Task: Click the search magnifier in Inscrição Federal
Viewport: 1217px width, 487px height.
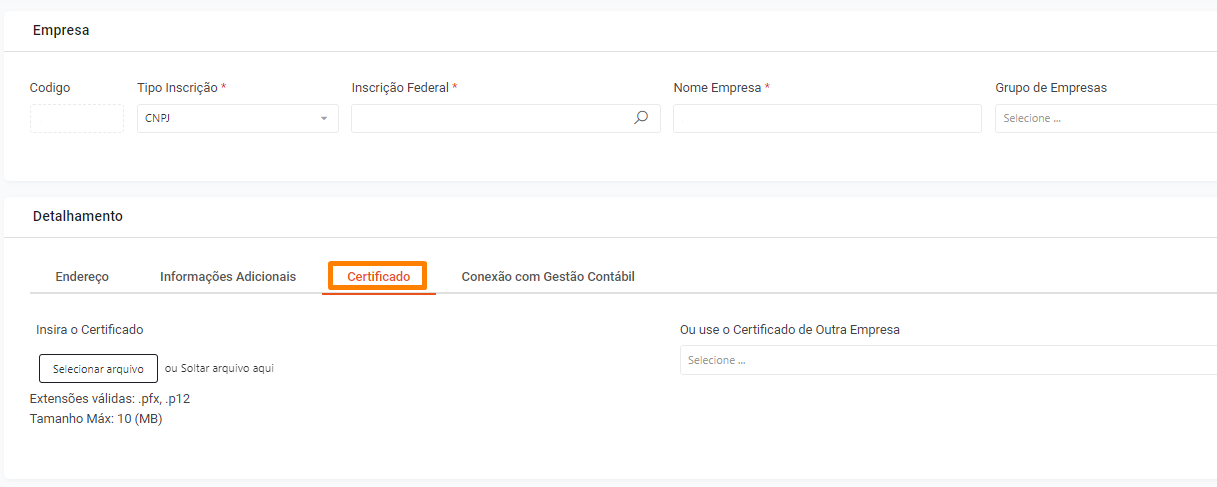Action: [x=641, y=118]
